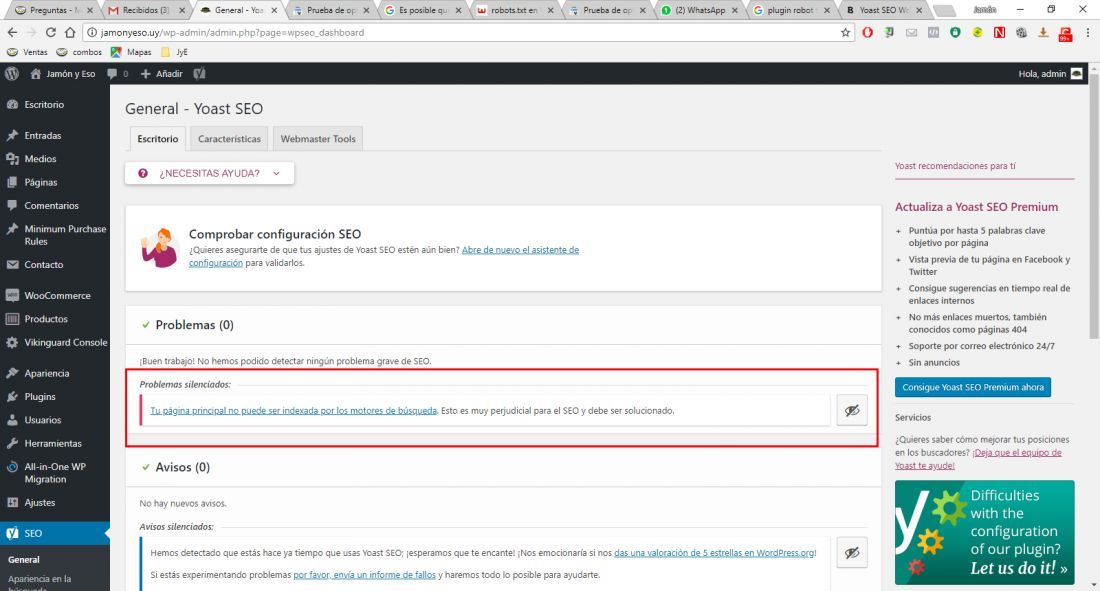Click send a bug report link

point(364,575)
